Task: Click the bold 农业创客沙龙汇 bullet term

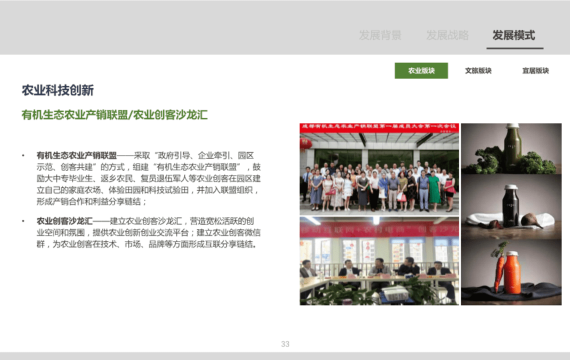Action: pyautogui.click(x=65, y=221)
